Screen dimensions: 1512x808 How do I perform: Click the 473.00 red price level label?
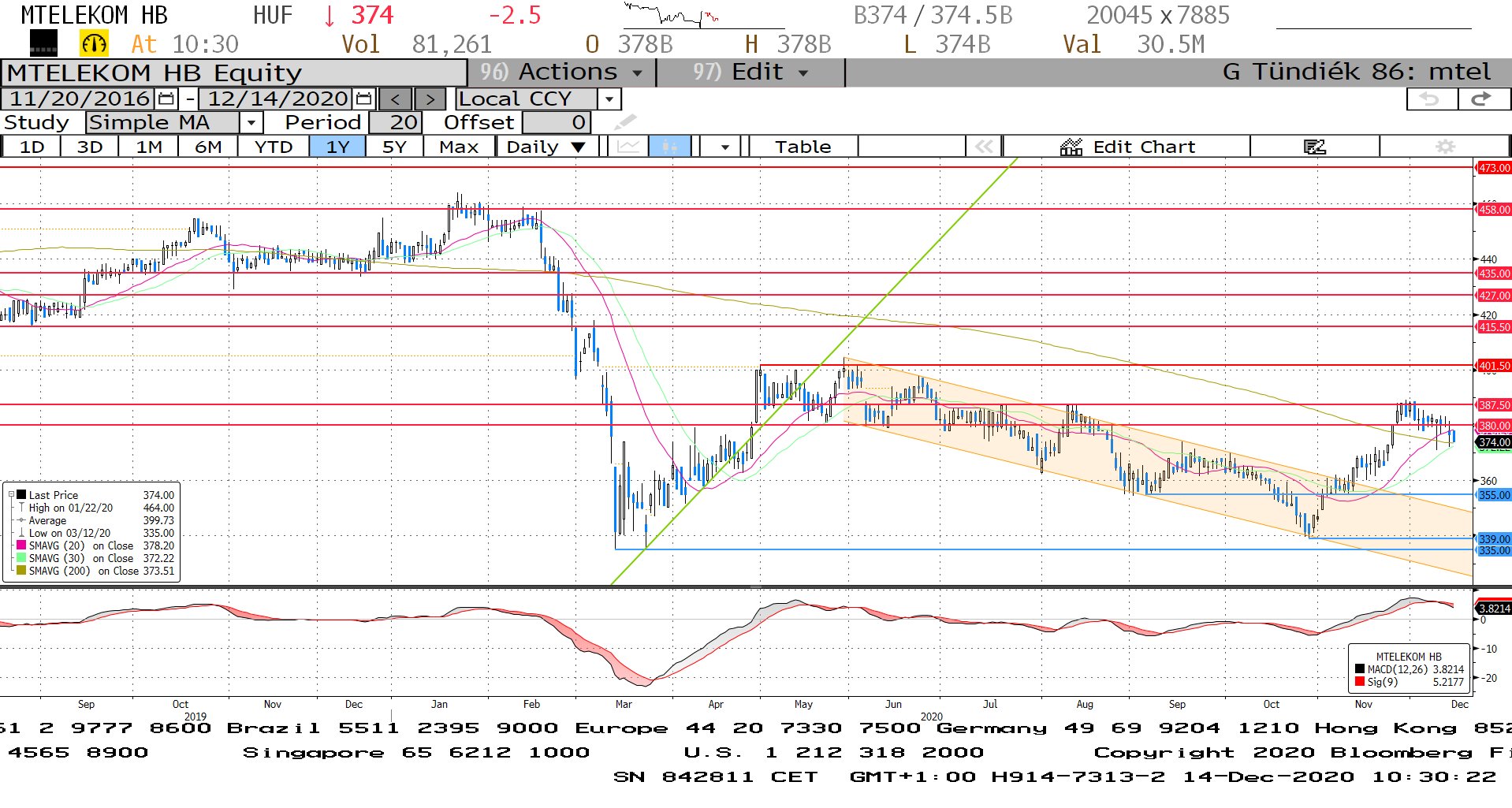coord(1494,168)
